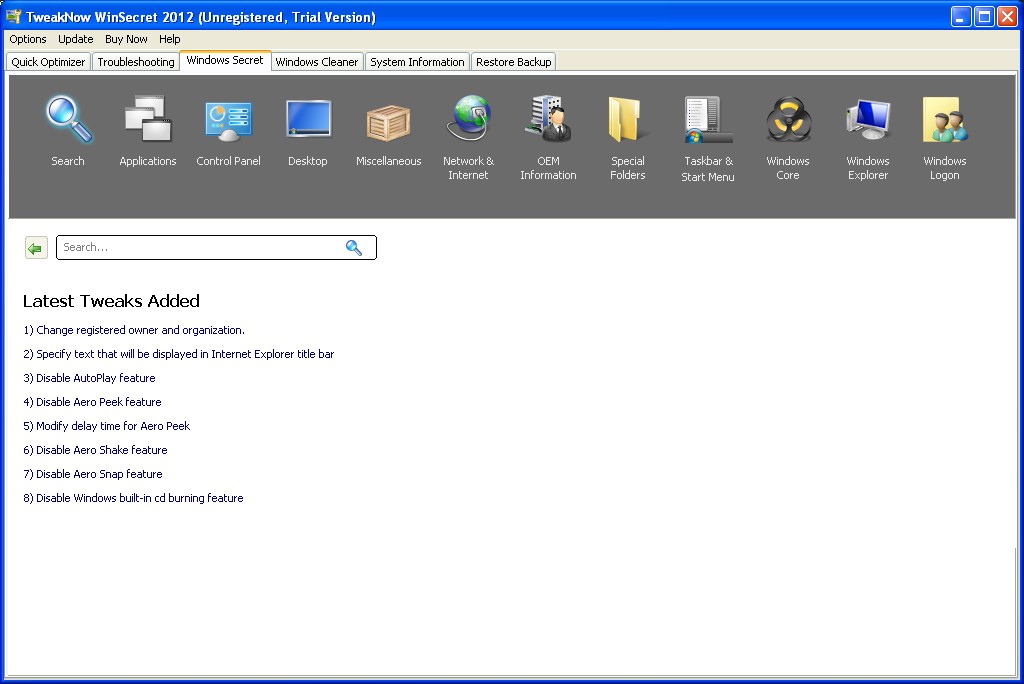Open Internet Explorer title bar text tweak

(x=178, y=354)
